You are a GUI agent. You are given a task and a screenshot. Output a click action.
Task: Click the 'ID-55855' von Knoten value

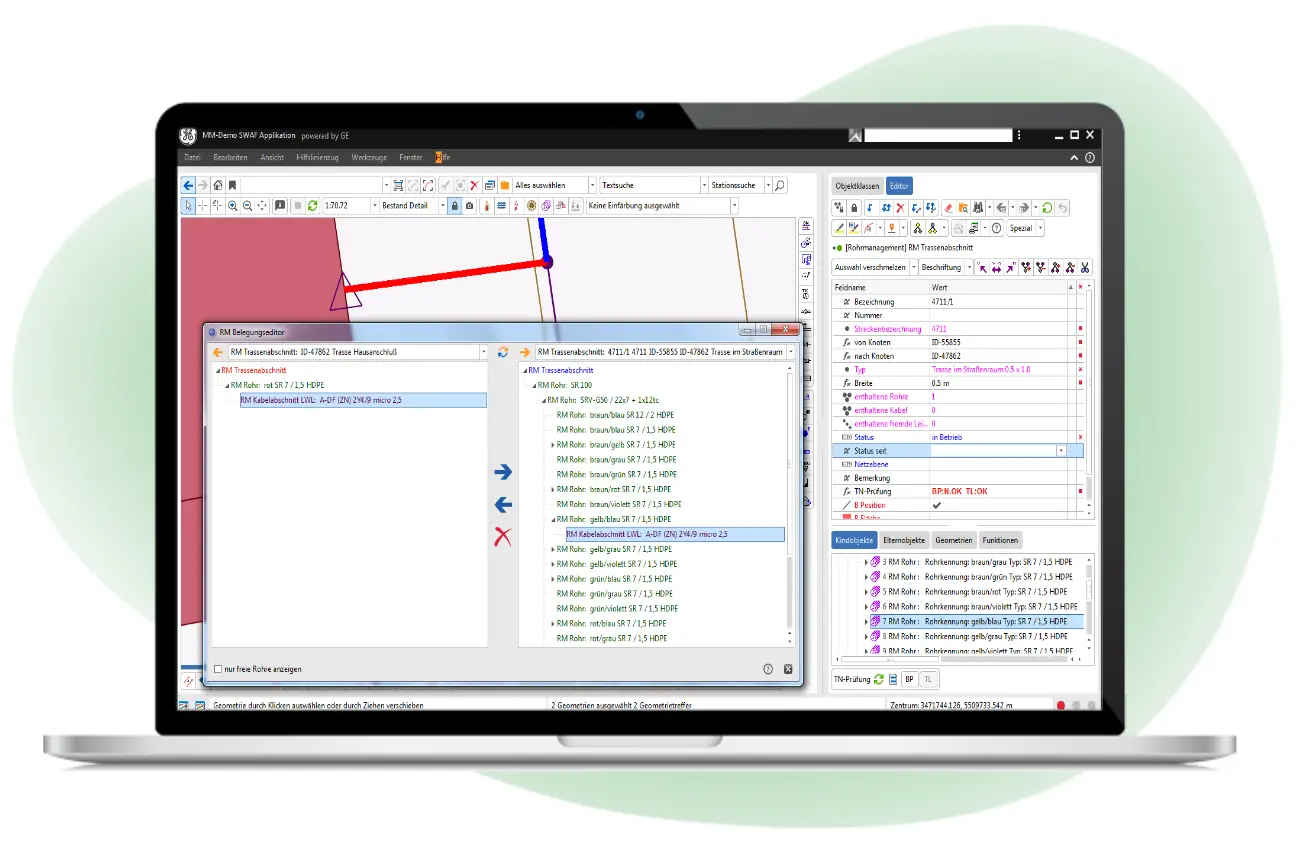pos(947,342)
